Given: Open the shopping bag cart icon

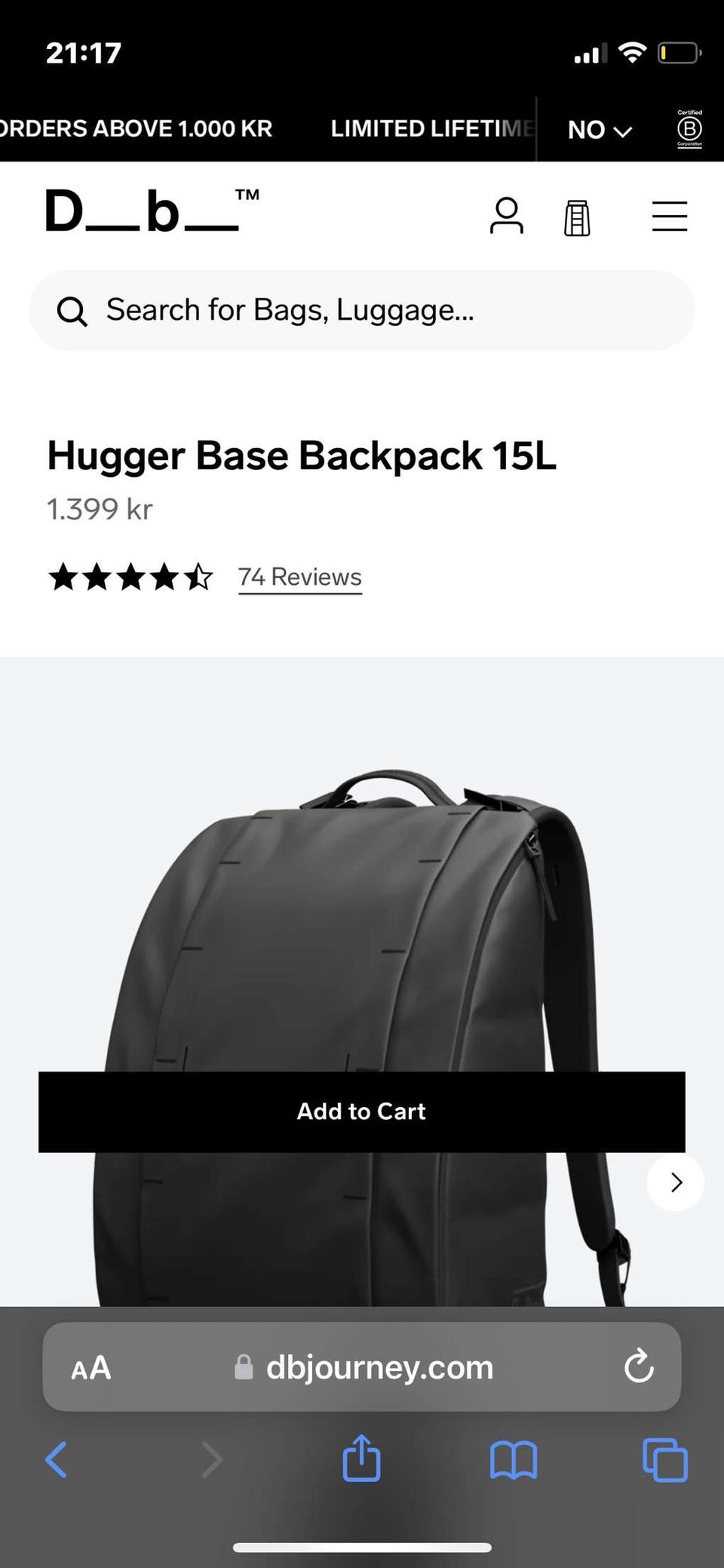Looking at the screenshot, I should coord(577,217).
